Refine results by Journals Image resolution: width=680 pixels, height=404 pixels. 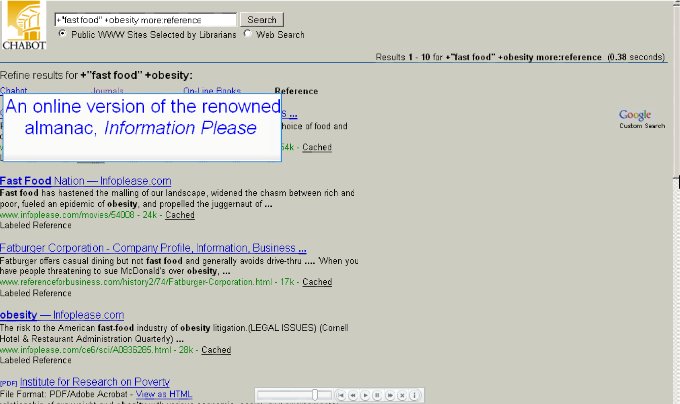108,91
